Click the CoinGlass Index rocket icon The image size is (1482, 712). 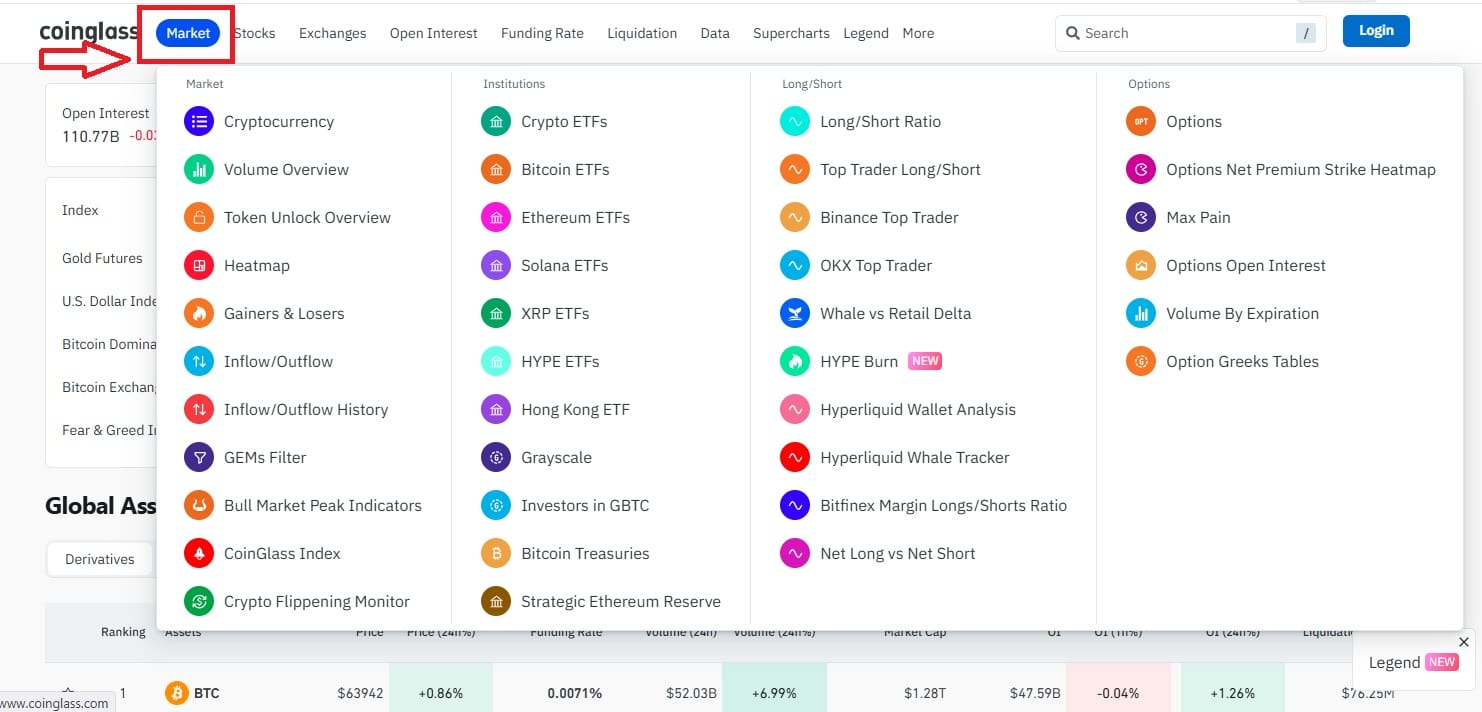pos(199,553)
